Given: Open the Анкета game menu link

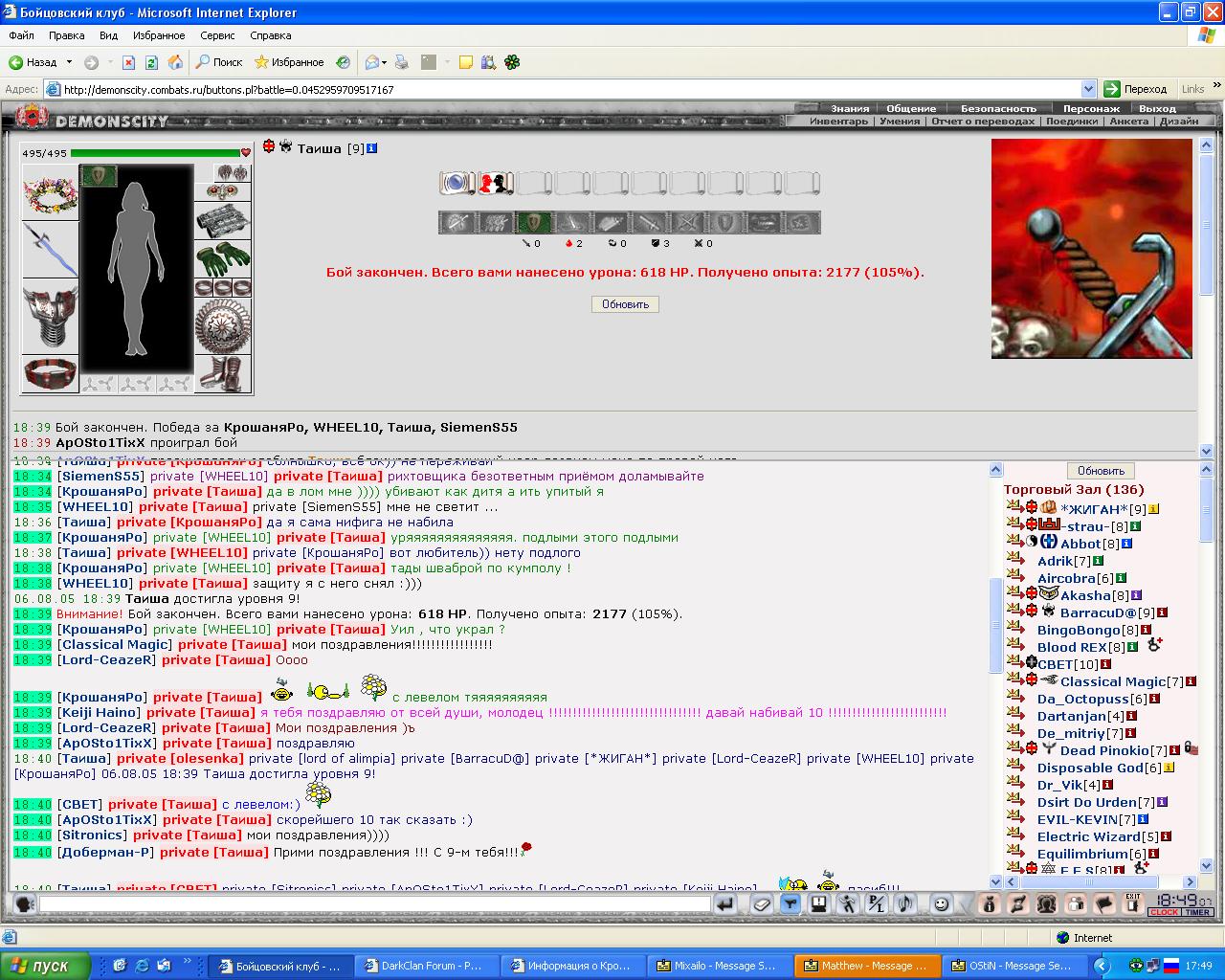Looking at the screenshot, I should click(1128, 122).
